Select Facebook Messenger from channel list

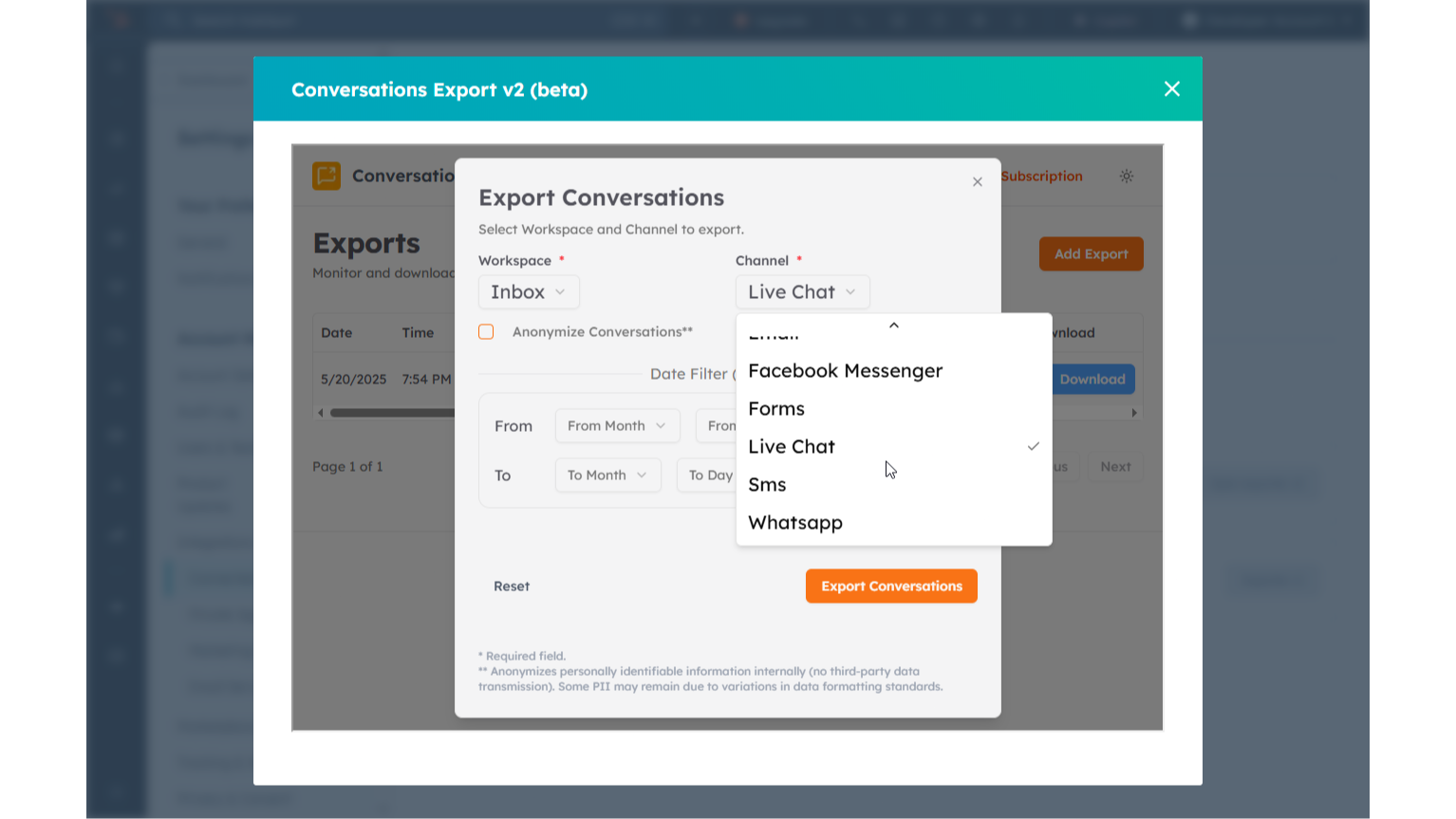[845, 371]
